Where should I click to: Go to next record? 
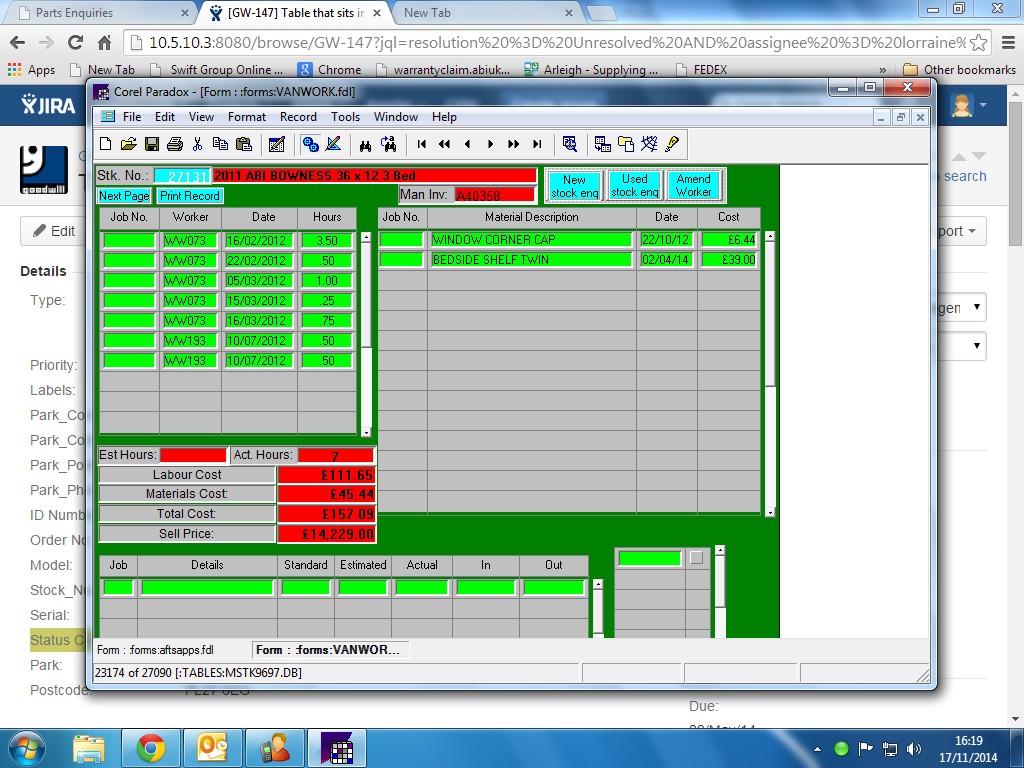coord(490,144)
